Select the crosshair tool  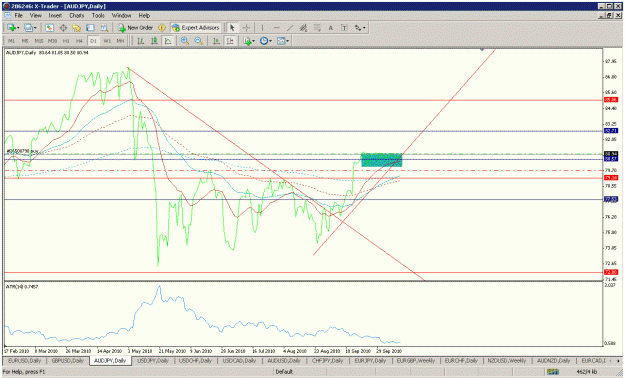pos(246,28)
